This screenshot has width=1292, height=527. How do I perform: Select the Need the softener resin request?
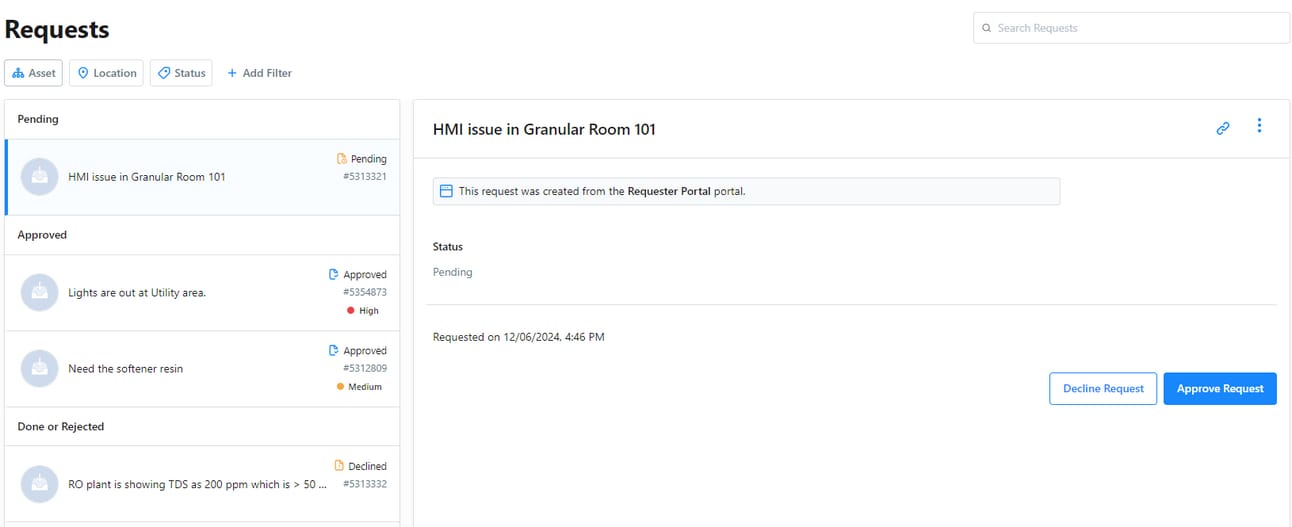coord(202,369)
